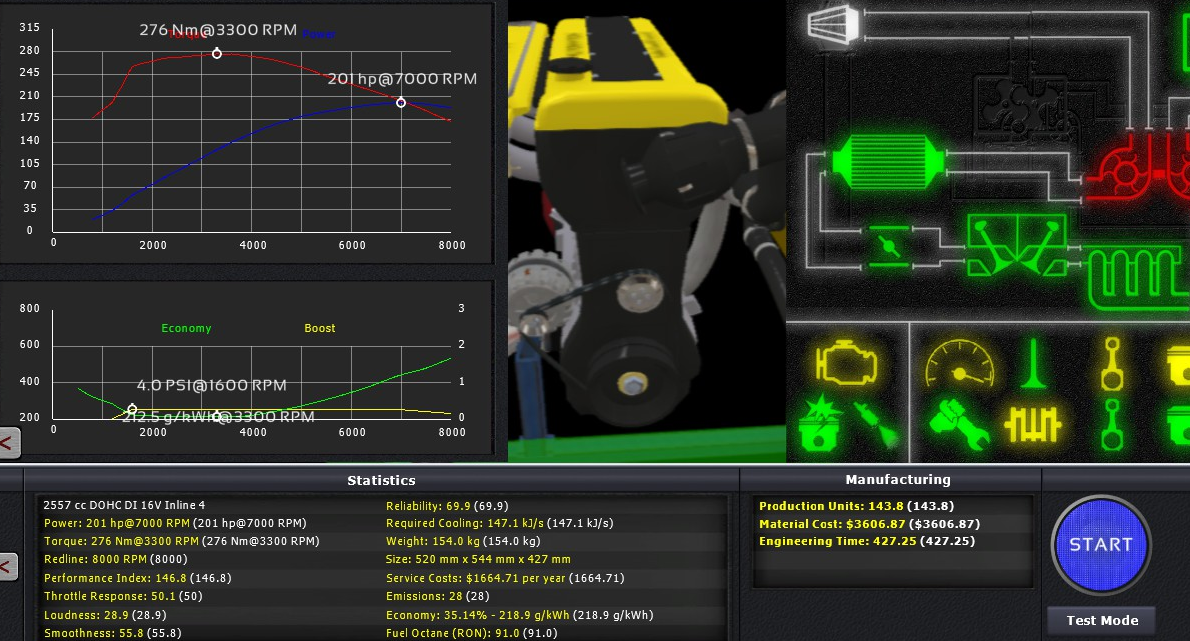Screen dimensions: 1190x641
Task: Click the yellow crankshaft icon
Action: coord(1032,424)
